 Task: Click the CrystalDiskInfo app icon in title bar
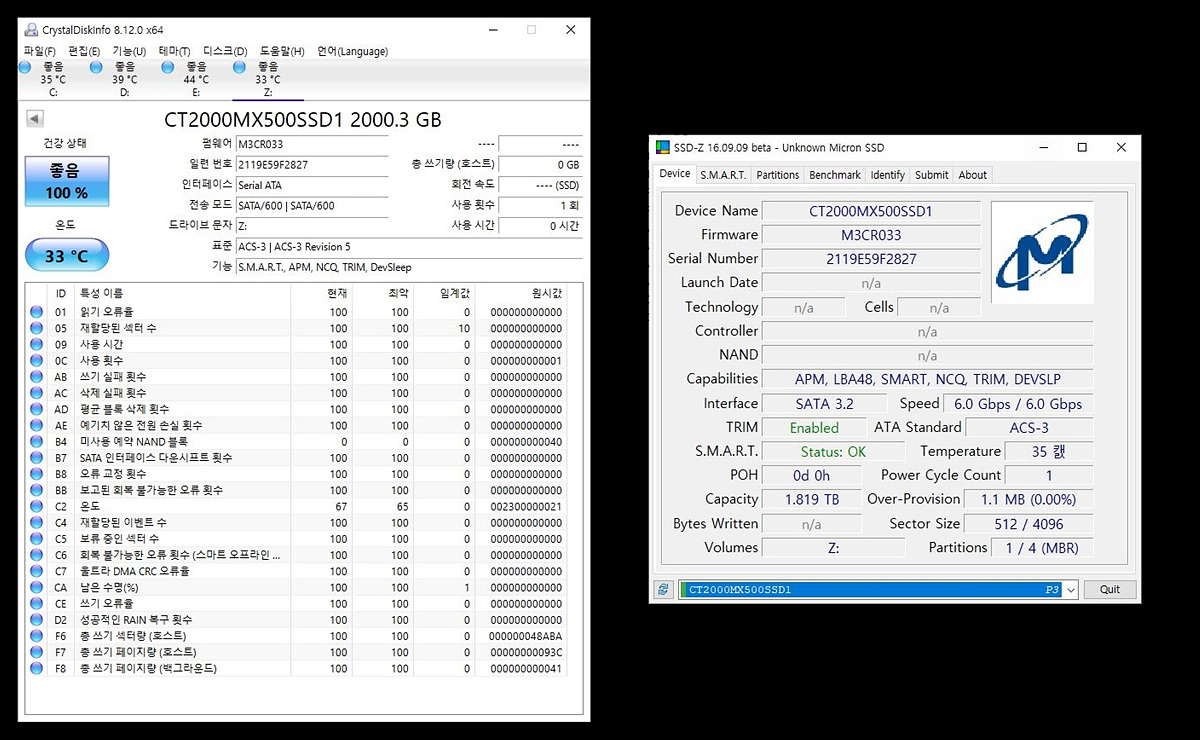click(31, 30)
